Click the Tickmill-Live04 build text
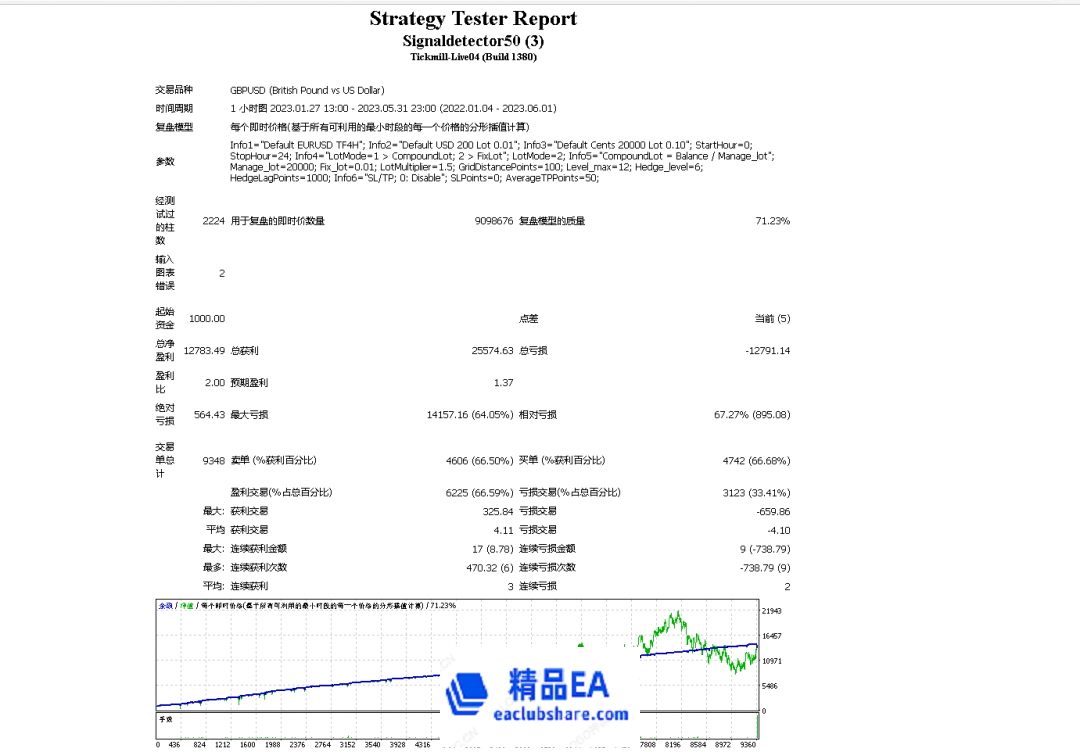This screenshot has width=1080, height=752. (473, 57)
